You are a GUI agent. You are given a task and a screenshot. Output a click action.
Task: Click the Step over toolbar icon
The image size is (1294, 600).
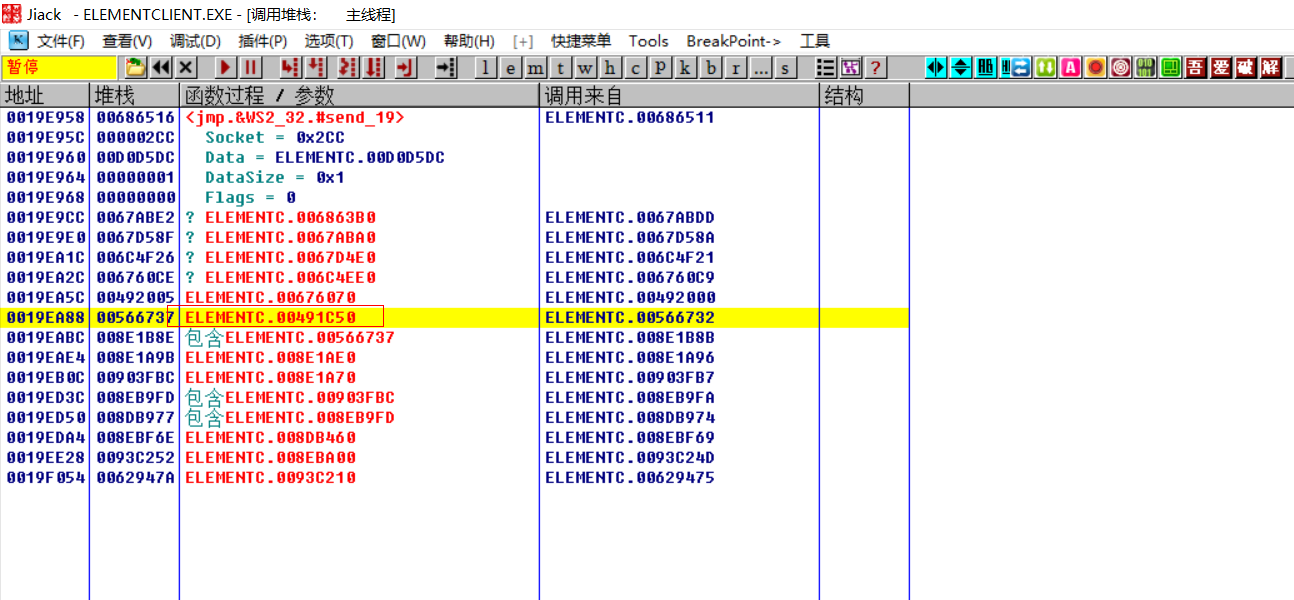point(316,67)
